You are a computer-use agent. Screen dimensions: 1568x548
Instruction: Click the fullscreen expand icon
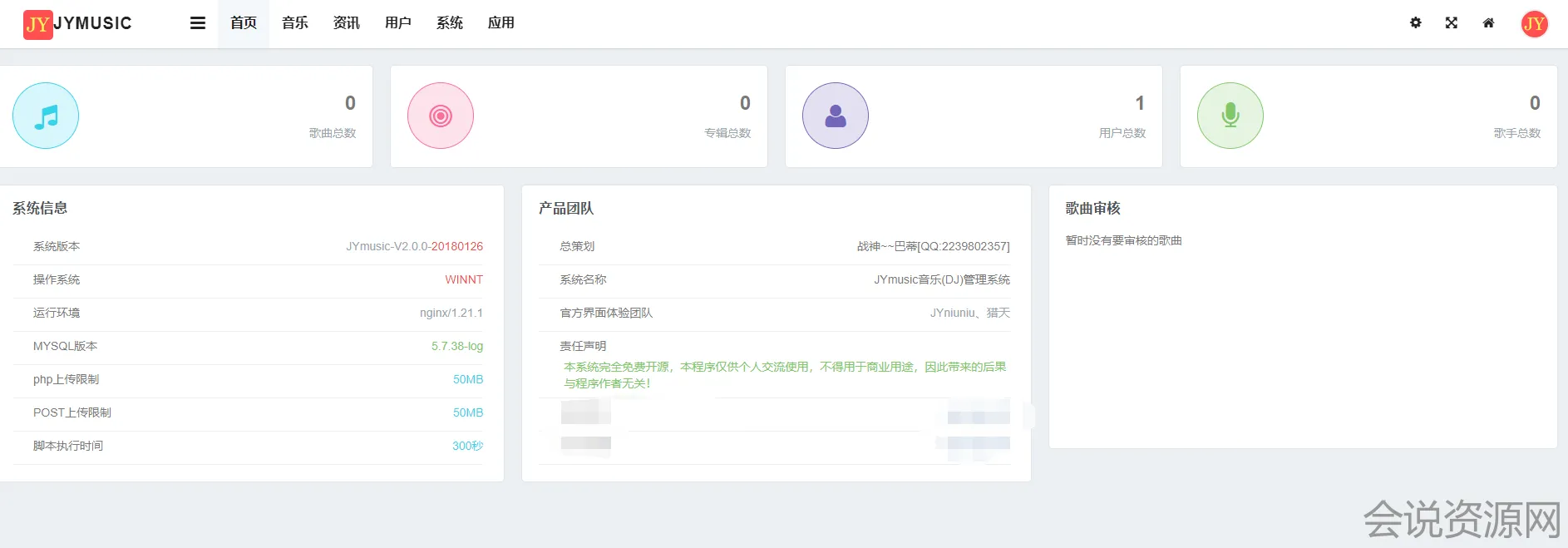tap(1452, 23)
